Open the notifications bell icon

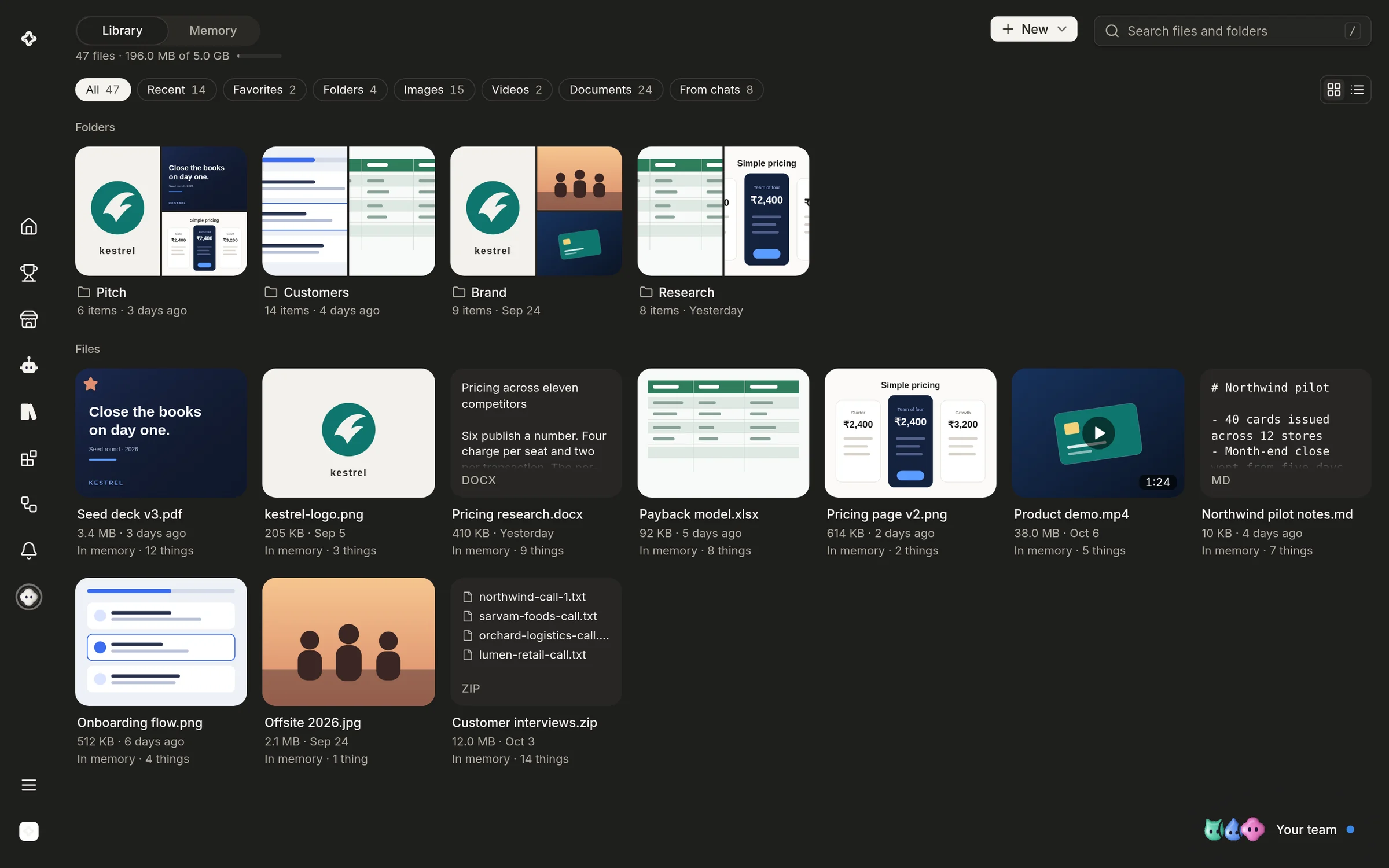[x=29, y=550]
